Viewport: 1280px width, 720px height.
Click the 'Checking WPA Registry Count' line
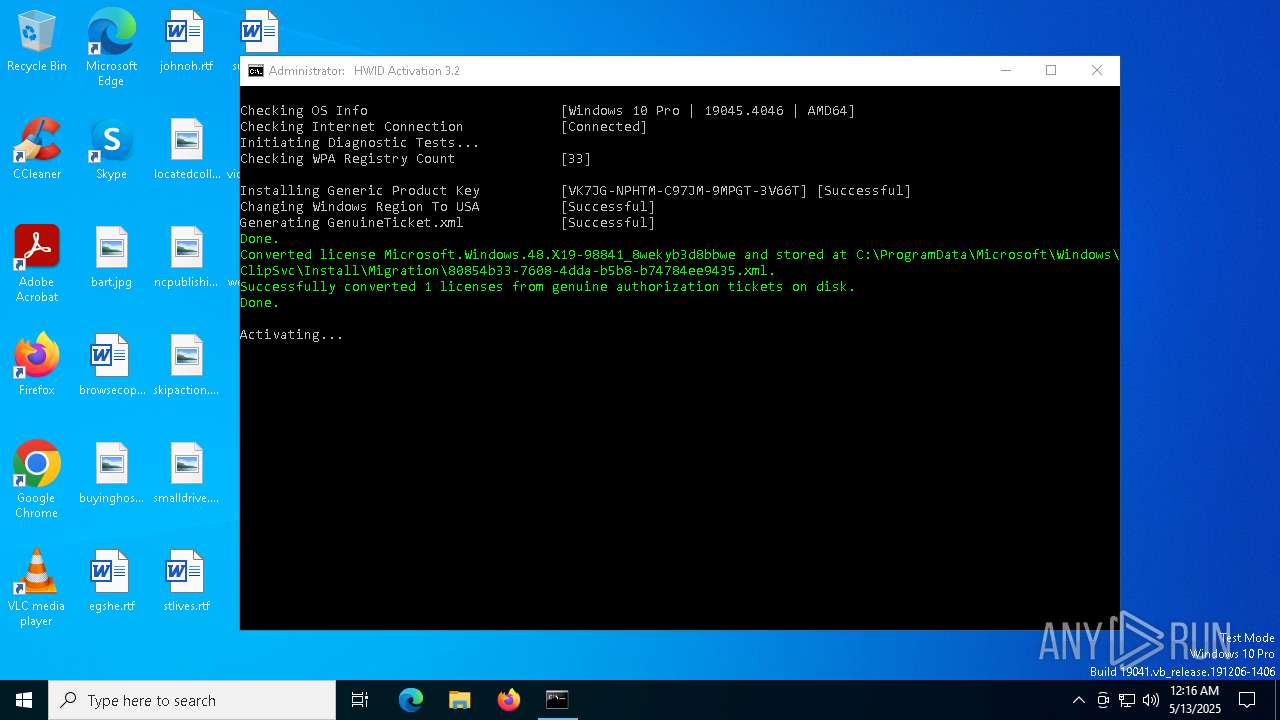tap(348, 159)
